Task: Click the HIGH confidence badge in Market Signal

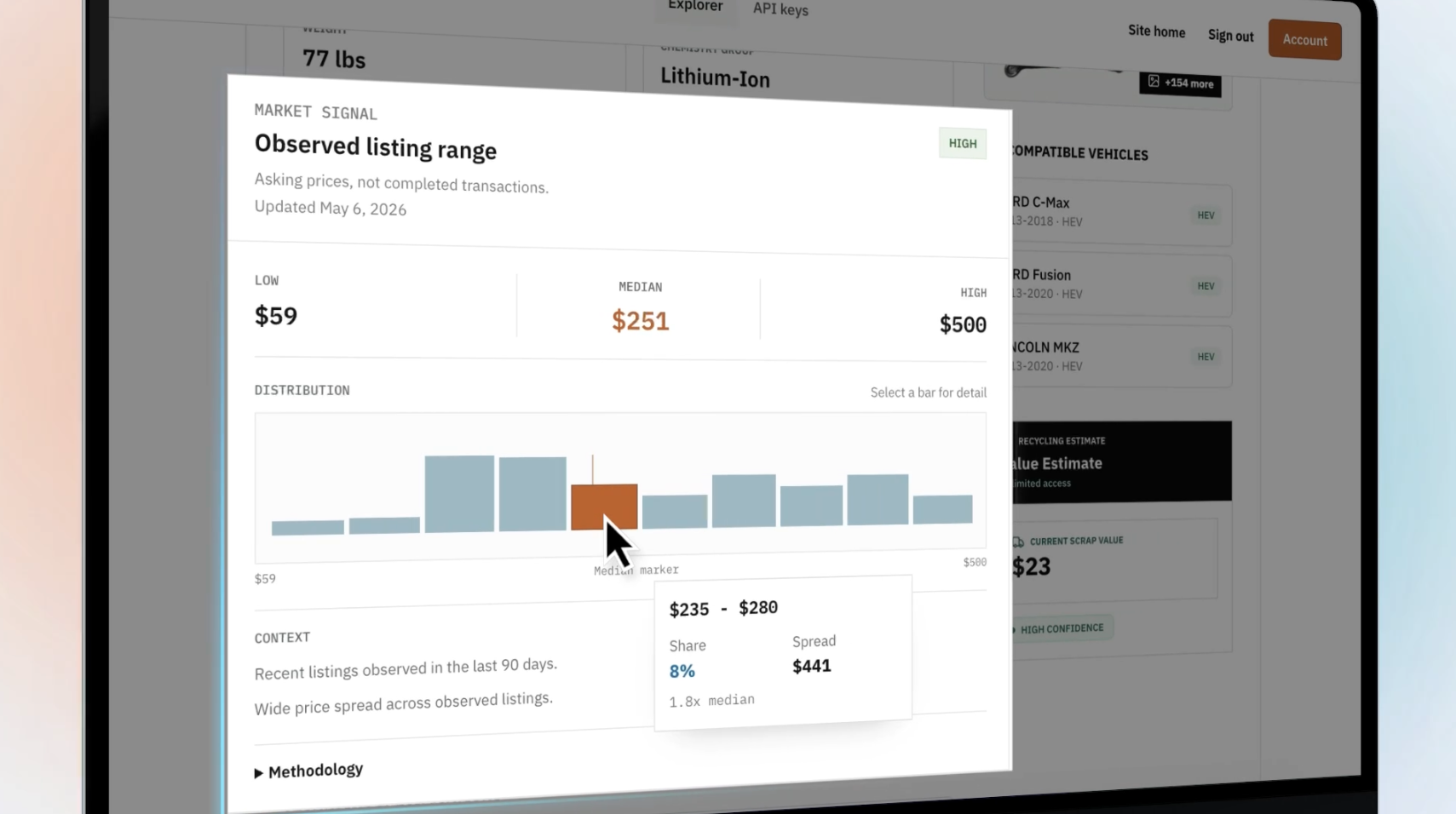Action: (x=963, y=143)
